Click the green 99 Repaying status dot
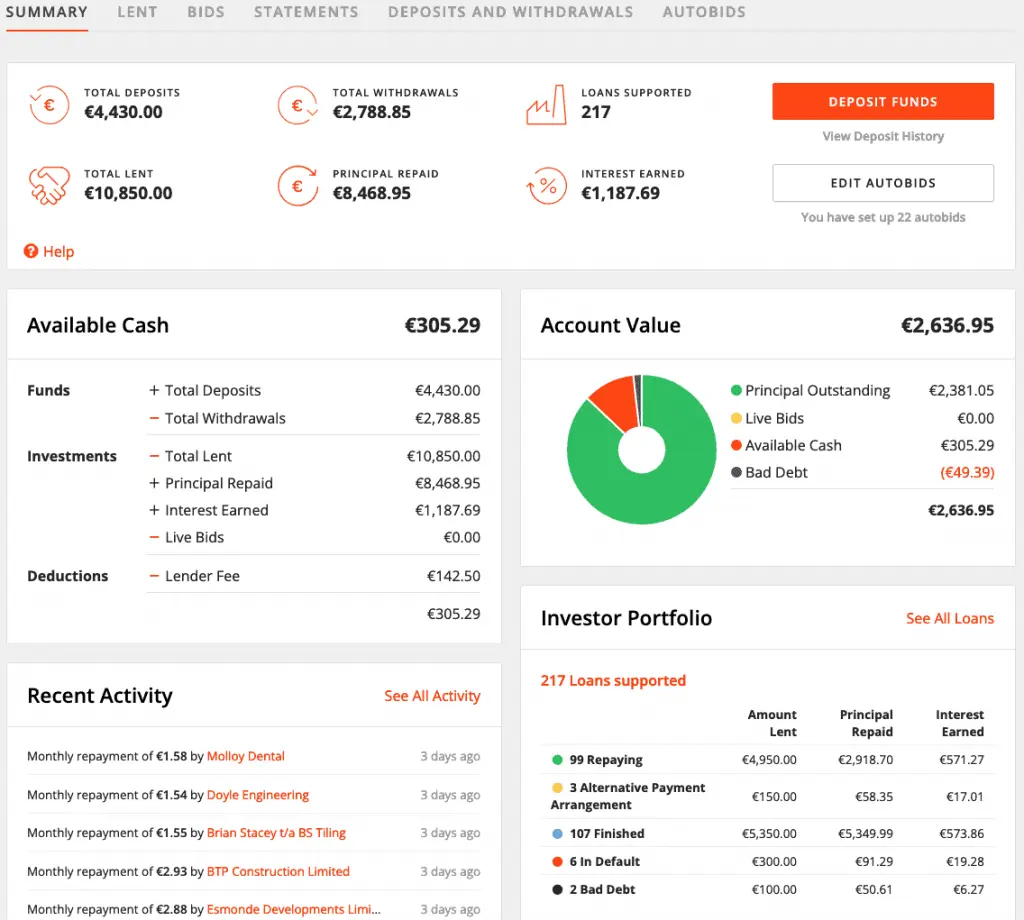Screen dimensions: 1024x920 pos(557,759)
